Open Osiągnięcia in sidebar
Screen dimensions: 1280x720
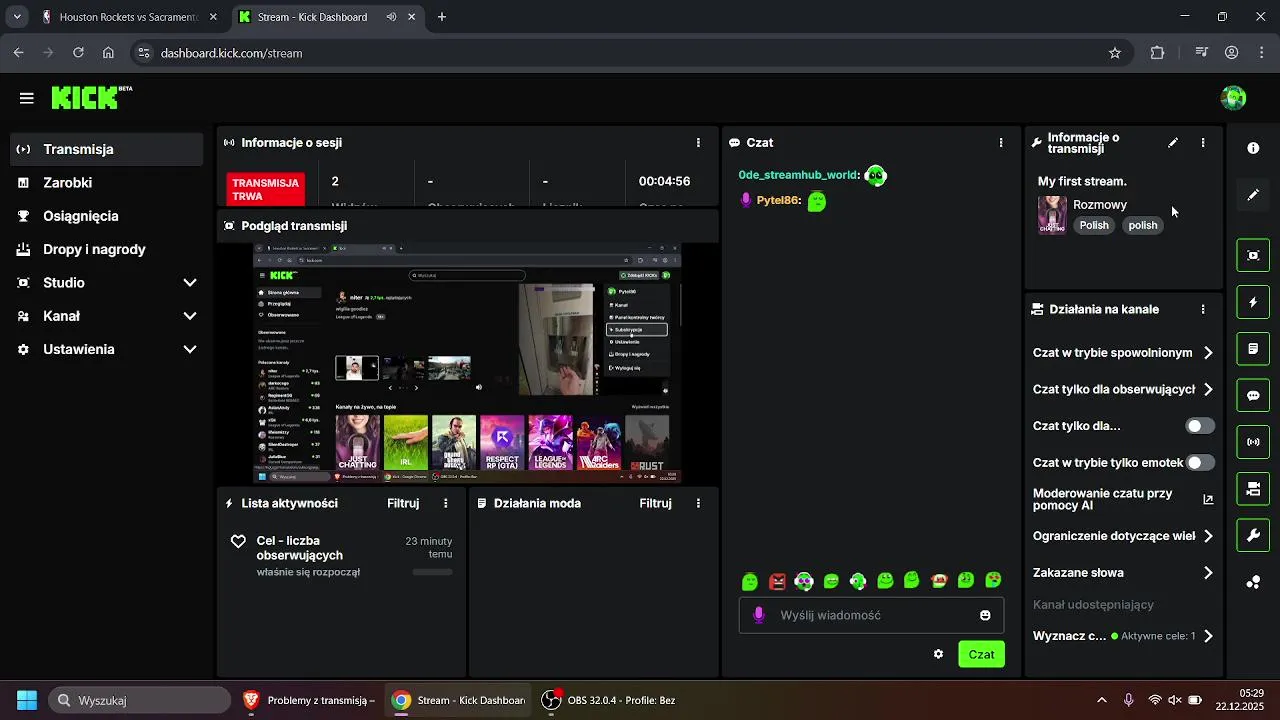click(106, 216)
